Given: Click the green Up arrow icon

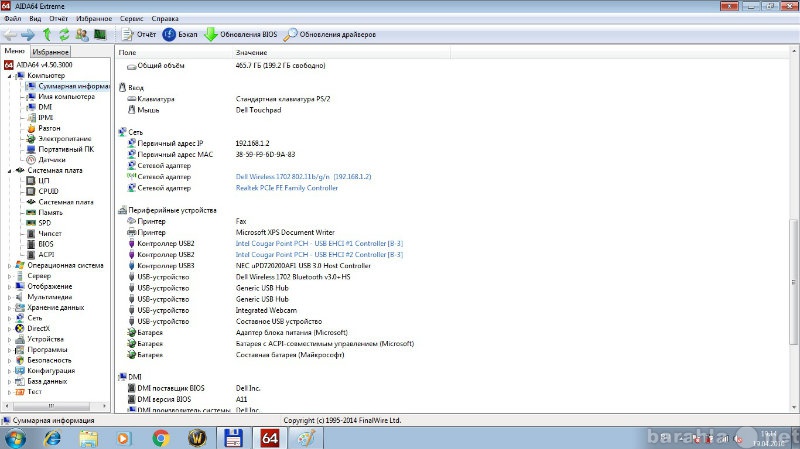Looking at the screenshot, I should [x=46, y=35].
